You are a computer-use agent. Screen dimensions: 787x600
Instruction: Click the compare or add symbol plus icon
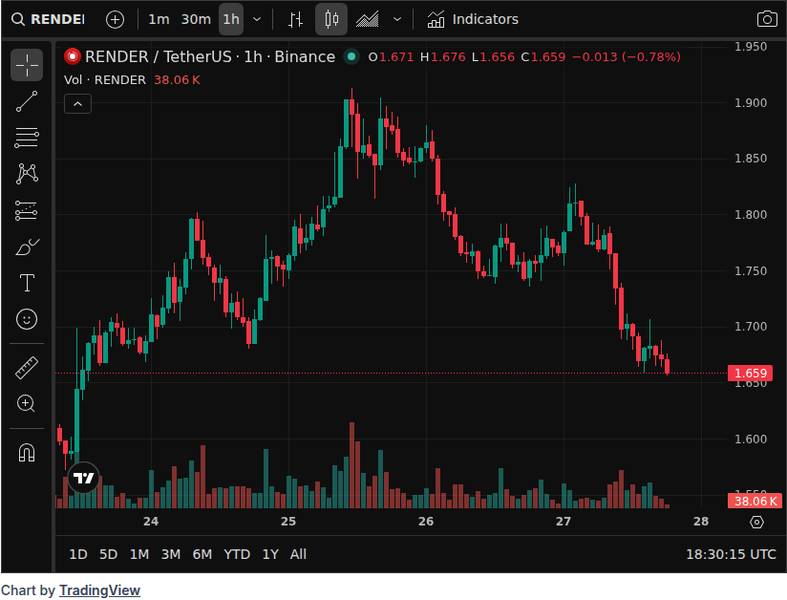click(x=115, y=20)
